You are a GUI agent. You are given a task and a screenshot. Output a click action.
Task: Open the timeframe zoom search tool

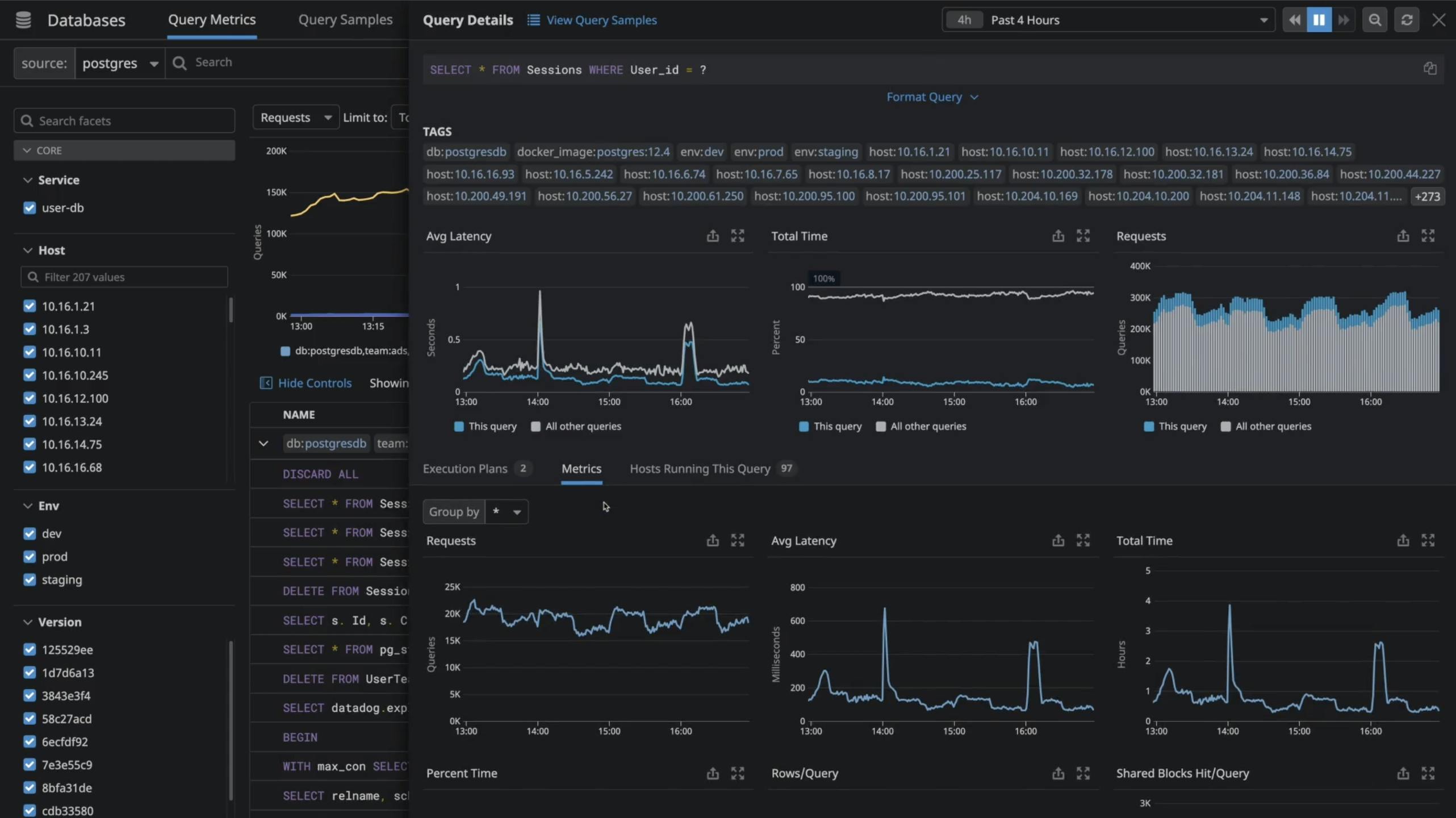1375,19
